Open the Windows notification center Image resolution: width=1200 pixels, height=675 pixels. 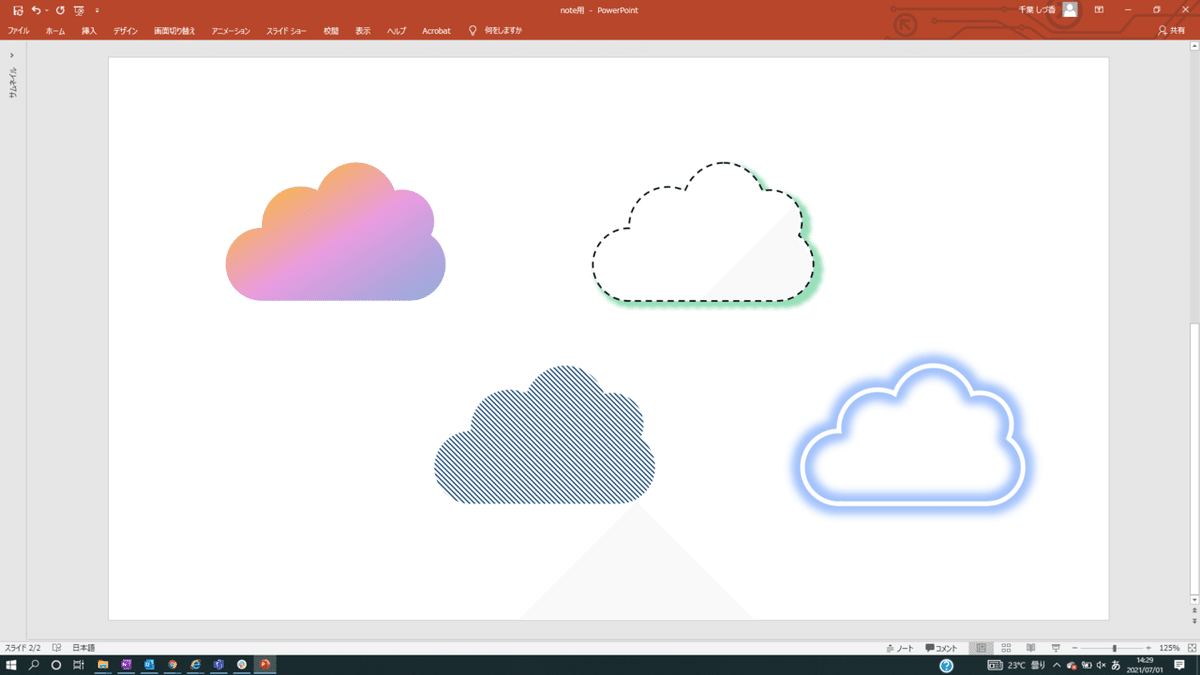(1179, 665)
